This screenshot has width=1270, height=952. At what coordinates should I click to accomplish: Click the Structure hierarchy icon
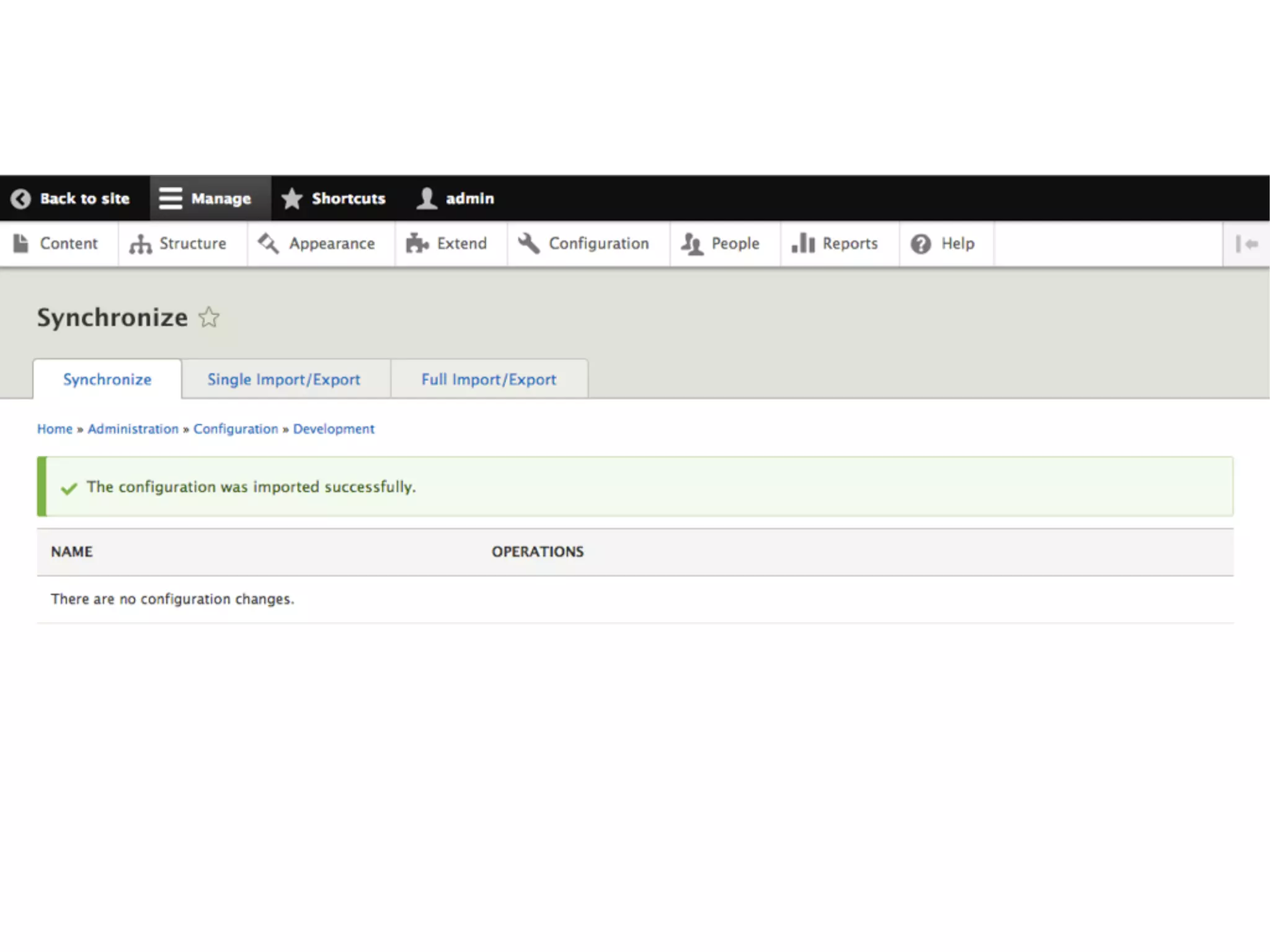click(x=140, y=244)
